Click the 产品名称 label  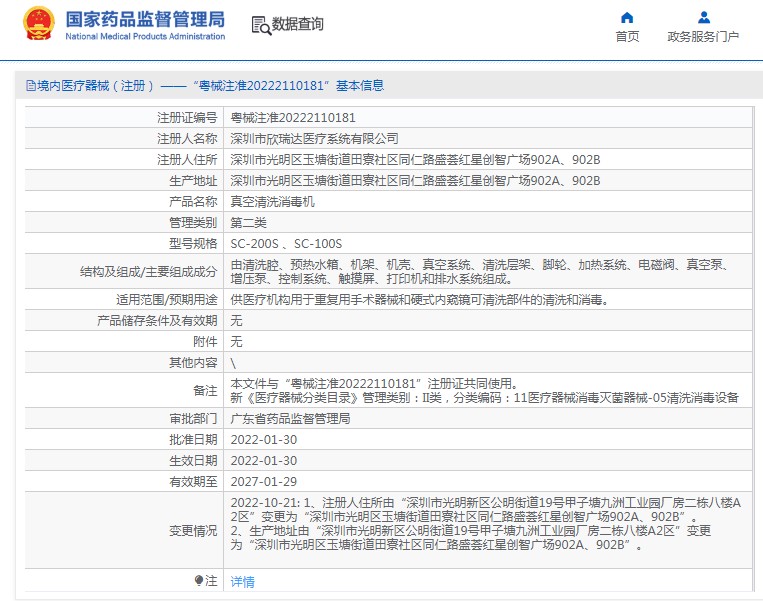pyautogui.click(x=193, y=201)
